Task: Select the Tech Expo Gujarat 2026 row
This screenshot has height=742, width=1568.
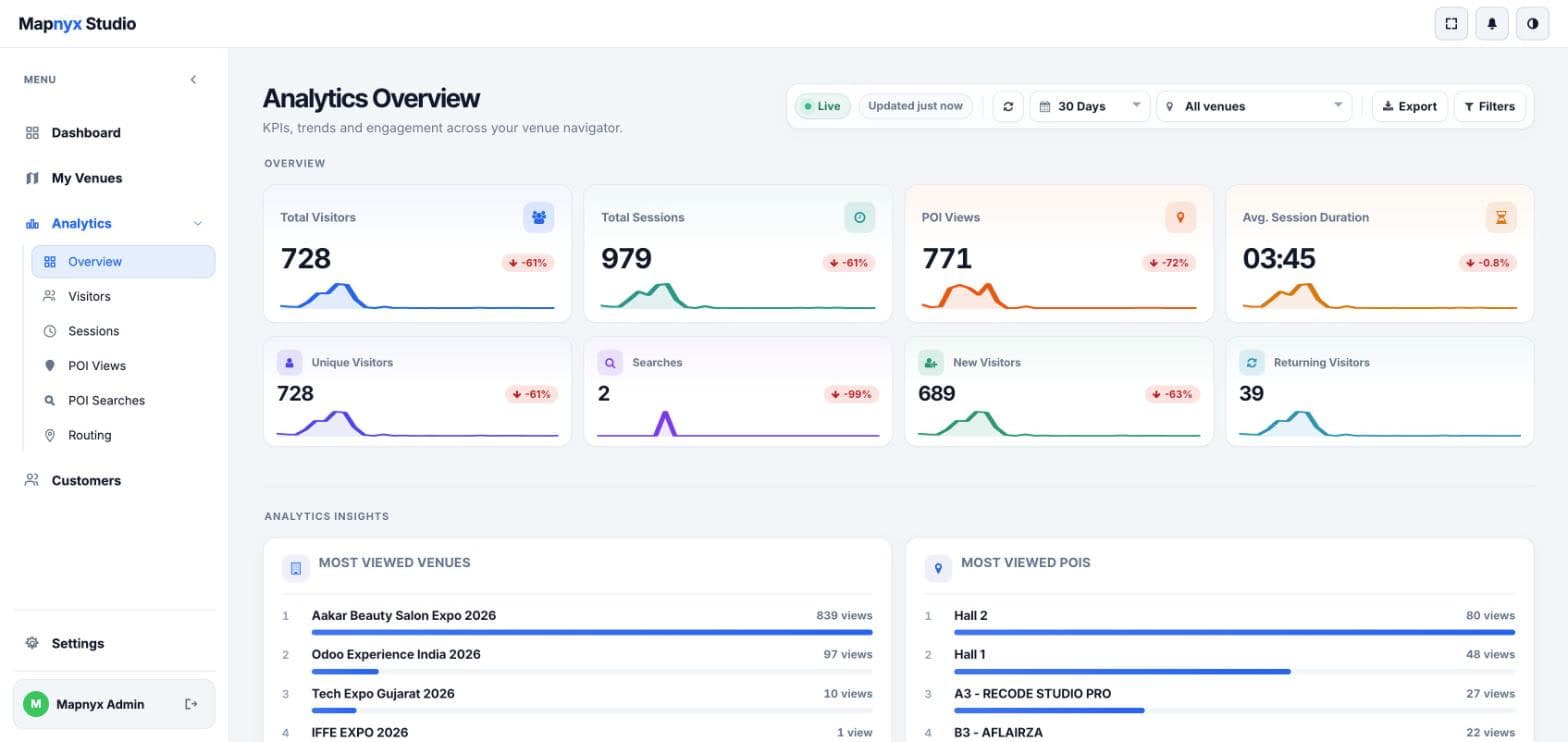Action: coord(577,699)
